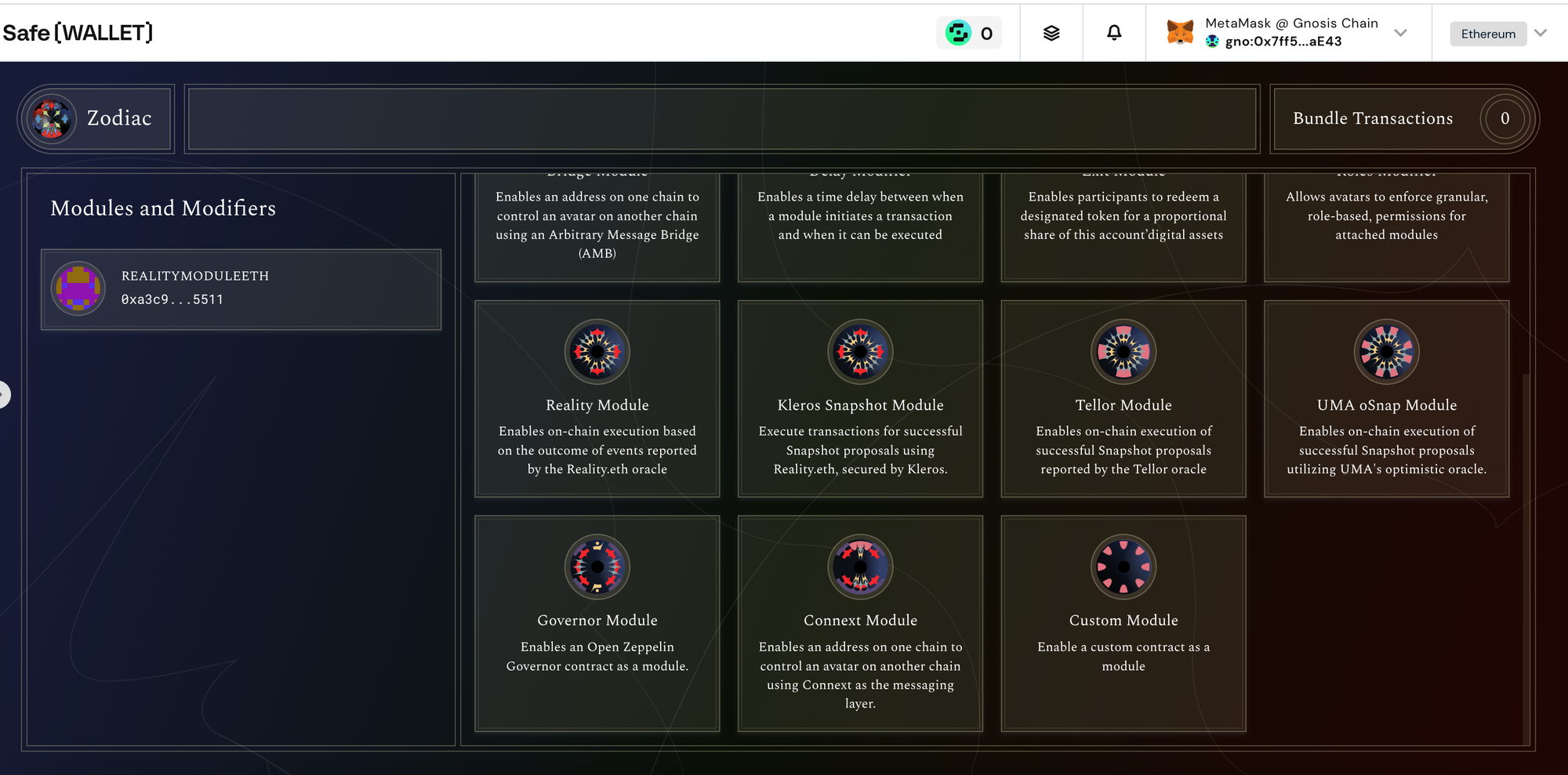This screenshot has height=775, width=1568.
Task: Open the notifications bell
Action: click(1114, 33)
